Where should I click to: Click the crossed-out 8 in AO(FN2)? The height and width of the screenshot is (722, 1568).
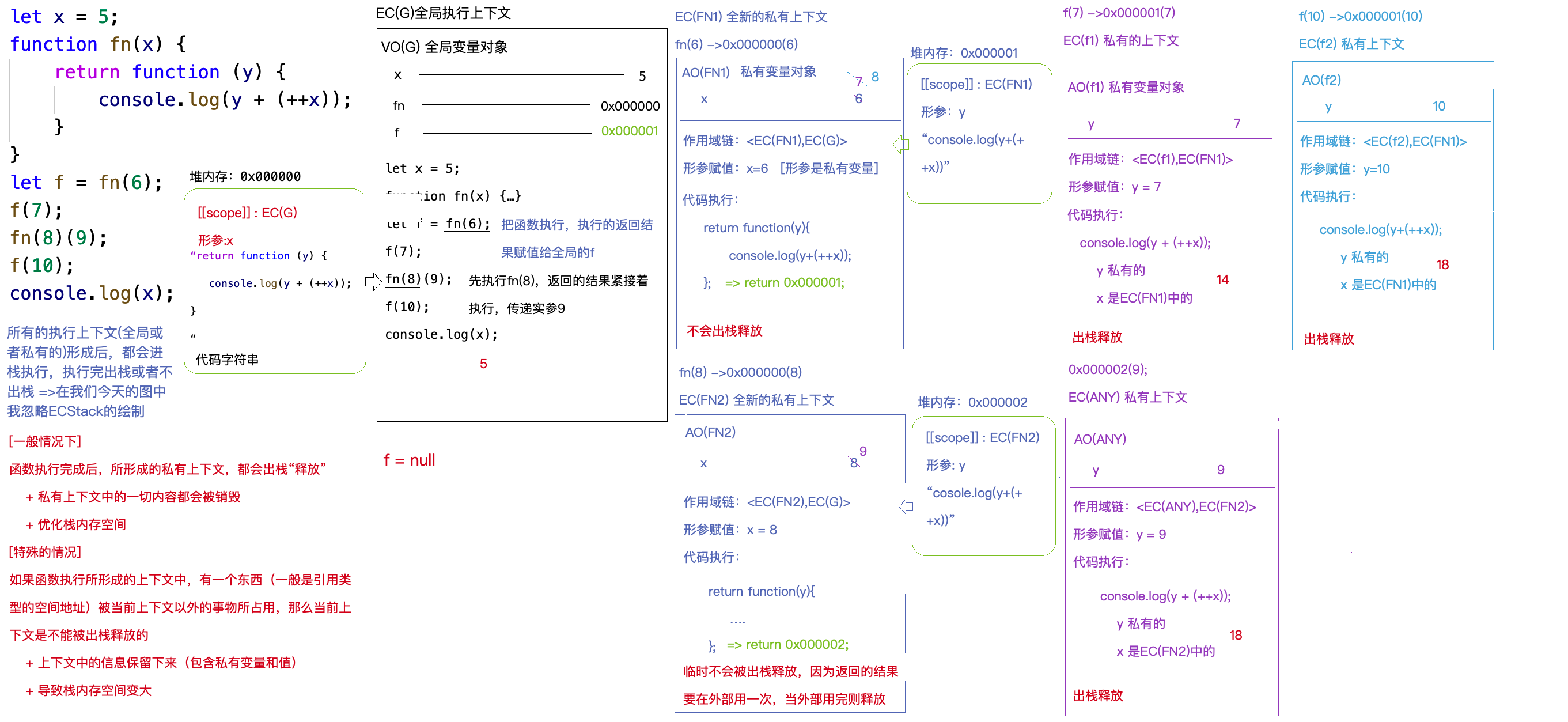tap(854, 463)
